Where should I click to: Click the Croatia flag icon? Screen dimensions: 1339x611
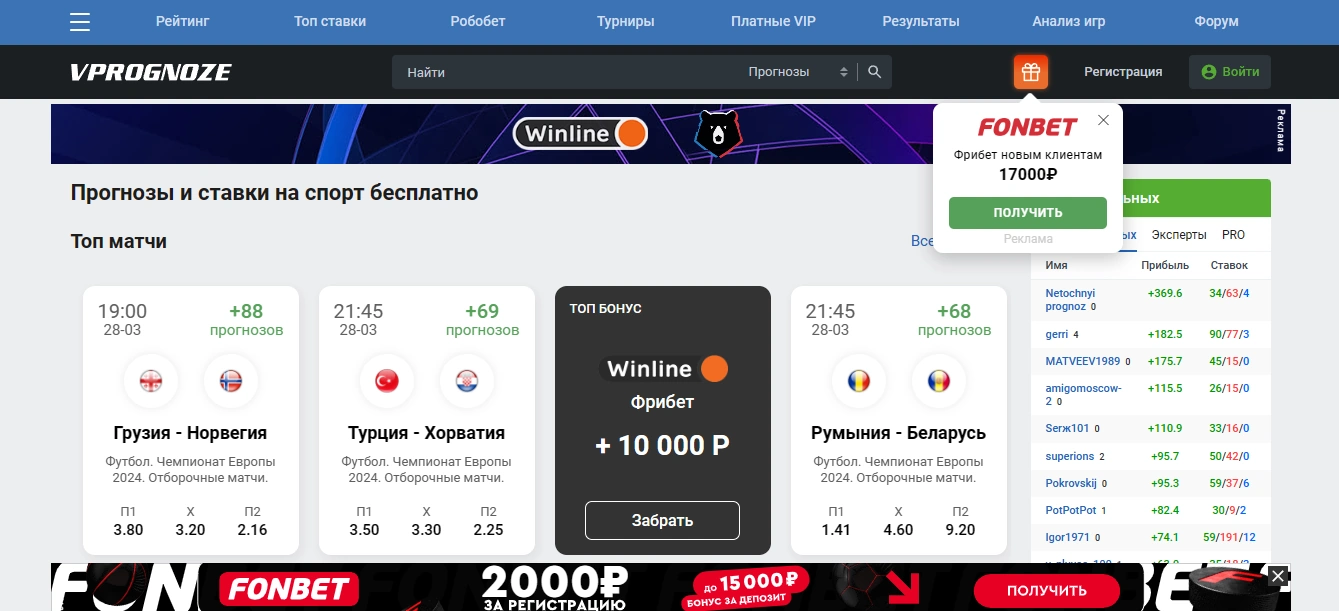pos(467,381)
